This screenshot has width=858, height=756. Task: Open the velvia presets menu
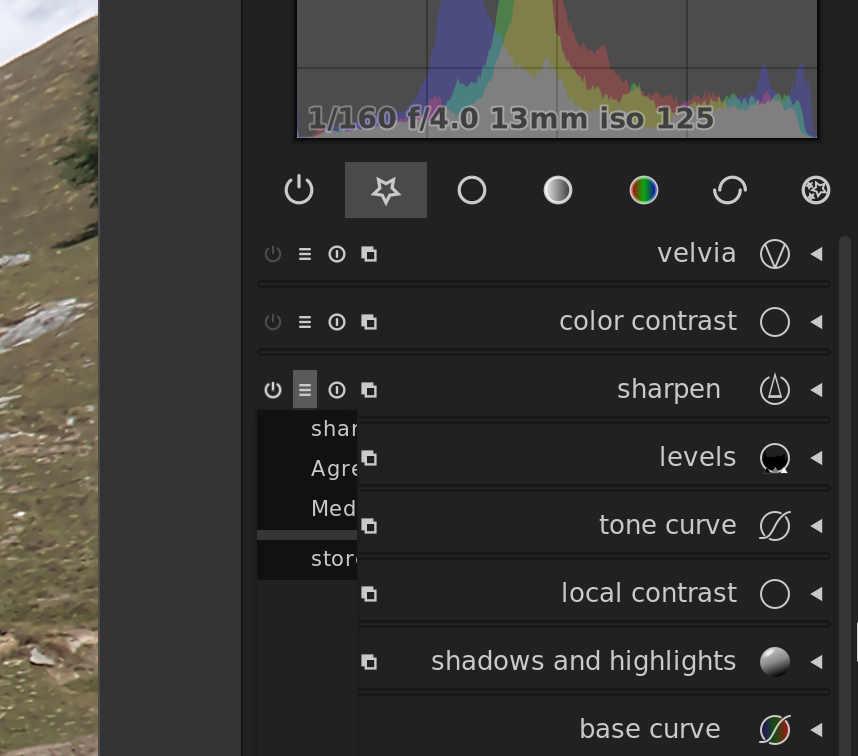[x=305, y=254]
